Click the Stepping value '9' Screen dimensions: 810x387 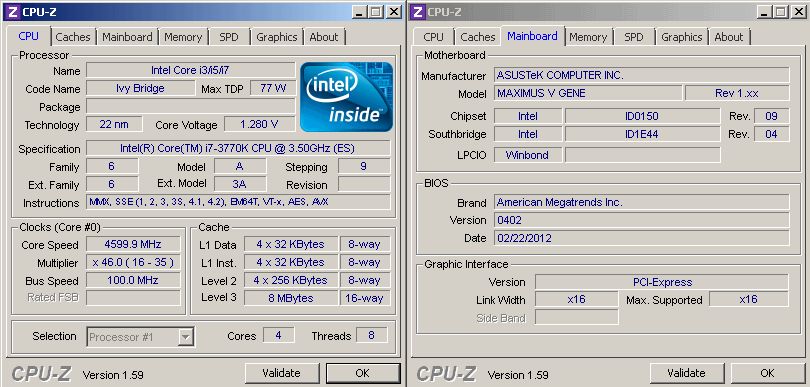(364, 166)
